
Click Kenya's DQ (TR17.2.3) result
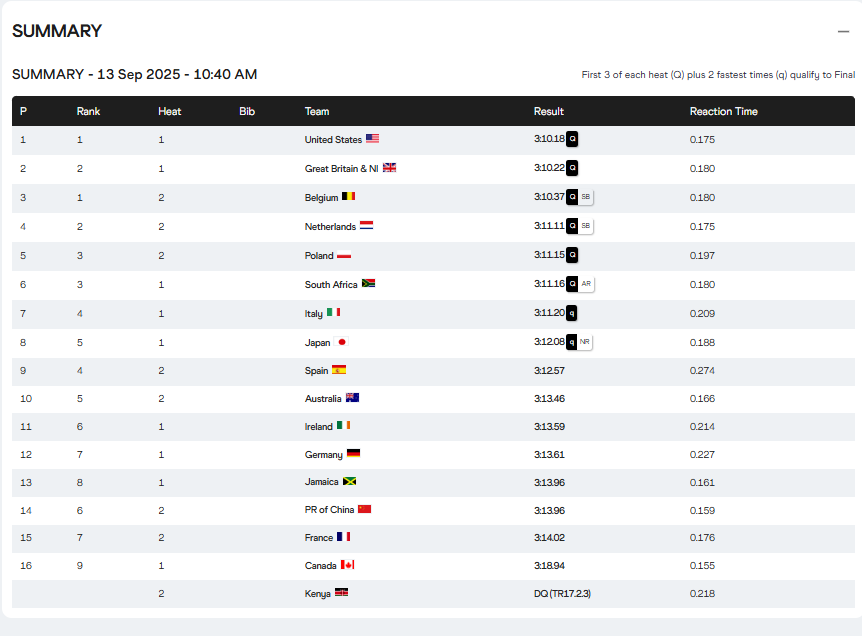click(563, 594)
